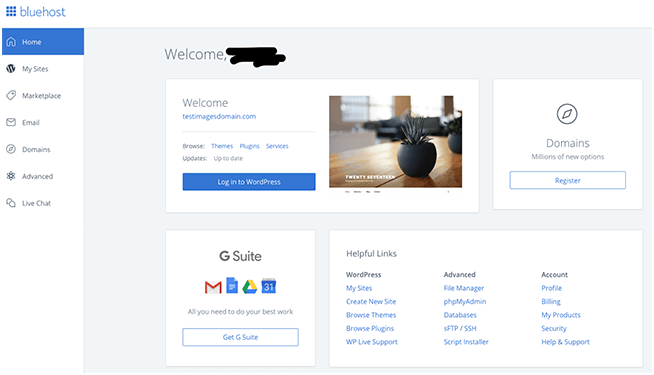Screen dimensions: 654x375
Task: Click the atom icon beside Advanced
Action: point(11,176)
